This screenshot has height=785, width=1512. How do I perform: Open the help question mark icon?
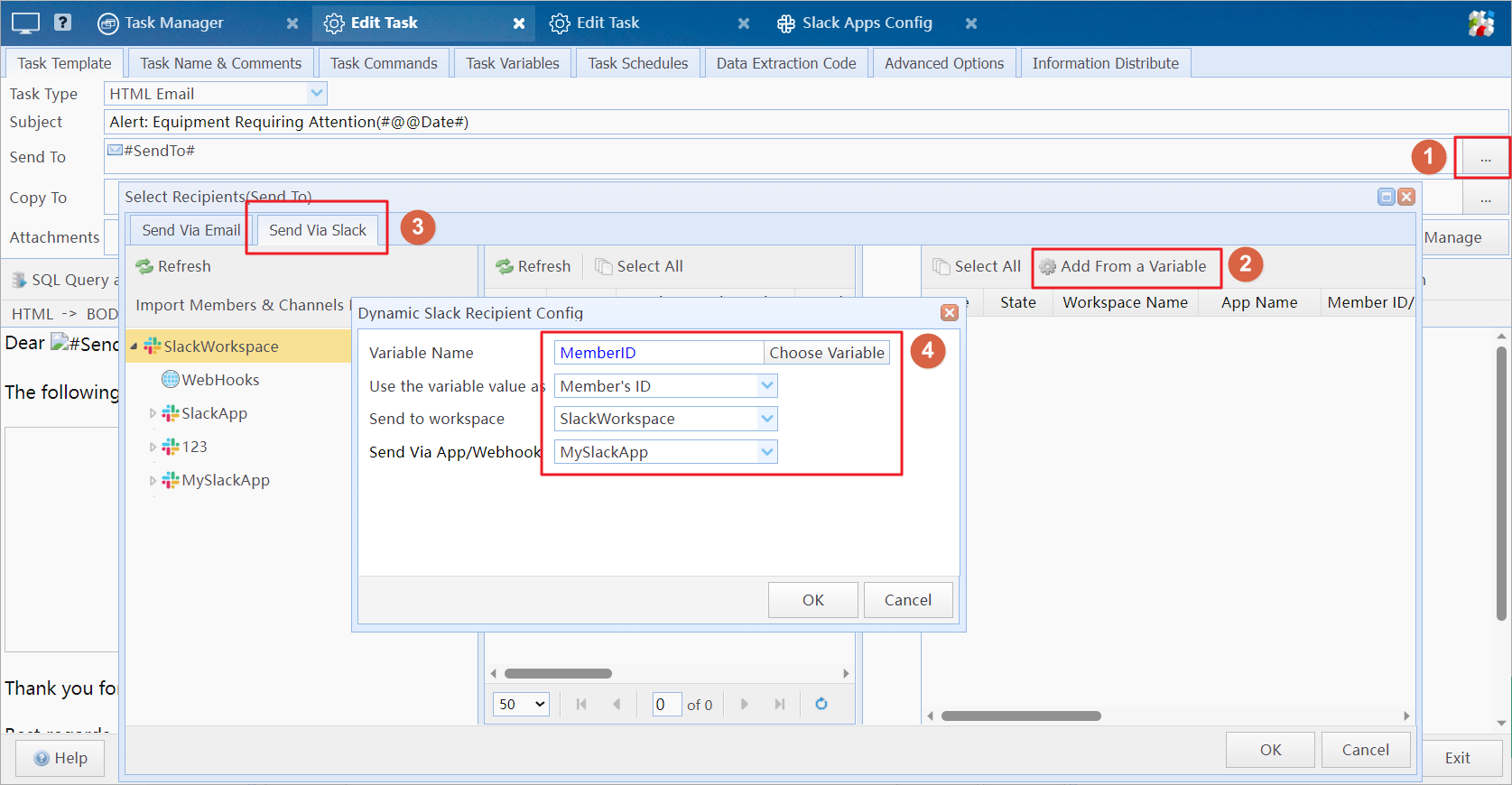click(x=62, y=22)
